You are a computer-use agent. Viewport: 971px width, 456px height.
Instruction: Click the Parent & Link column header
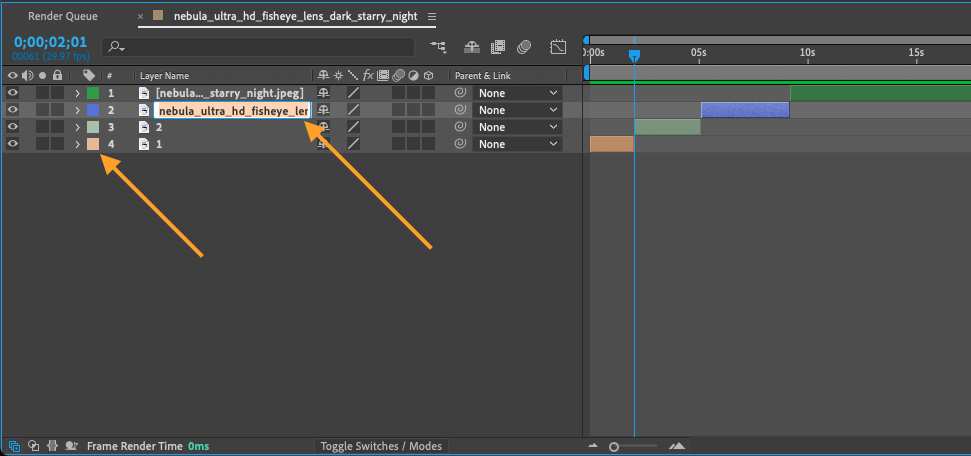483,76
